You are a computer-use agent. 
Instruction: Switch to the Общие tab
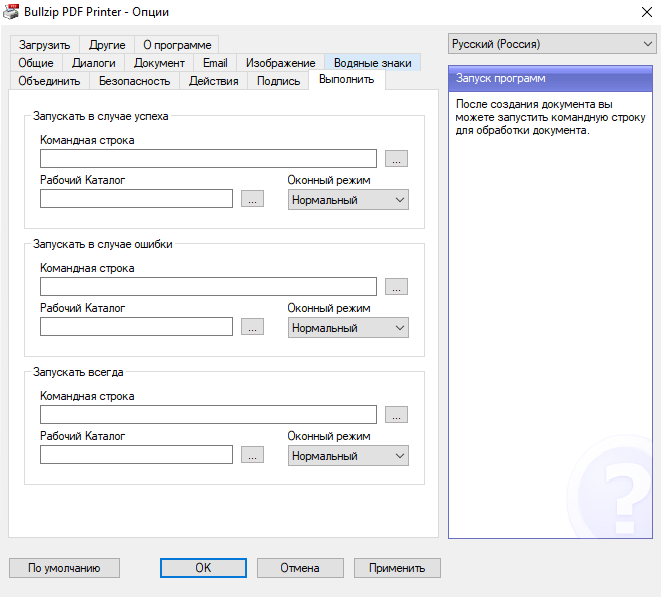tap(36, 63)
